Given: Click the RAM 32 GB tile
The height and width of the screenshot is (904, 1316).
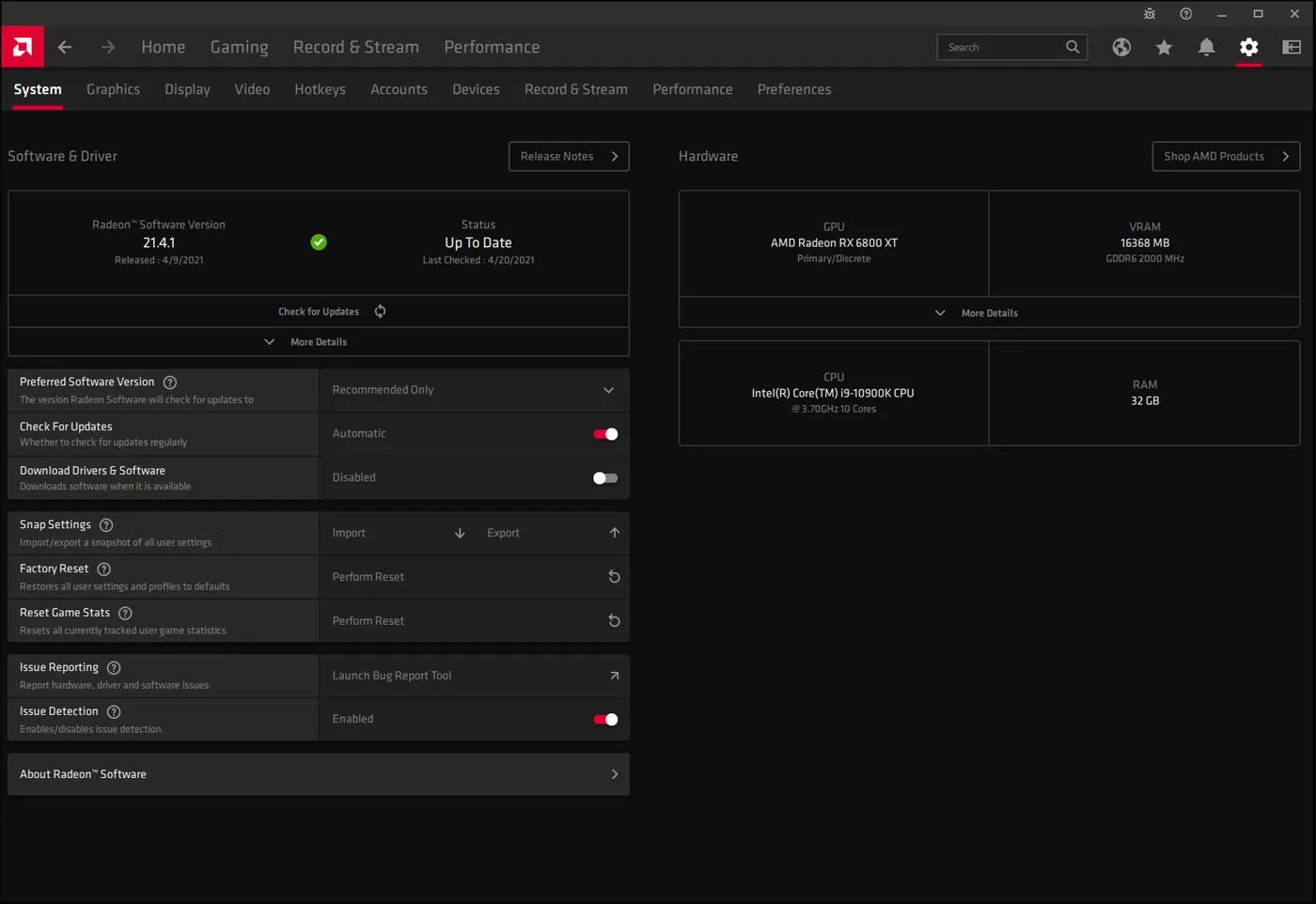Looking at the screenshot, I should coord(1145,393).
